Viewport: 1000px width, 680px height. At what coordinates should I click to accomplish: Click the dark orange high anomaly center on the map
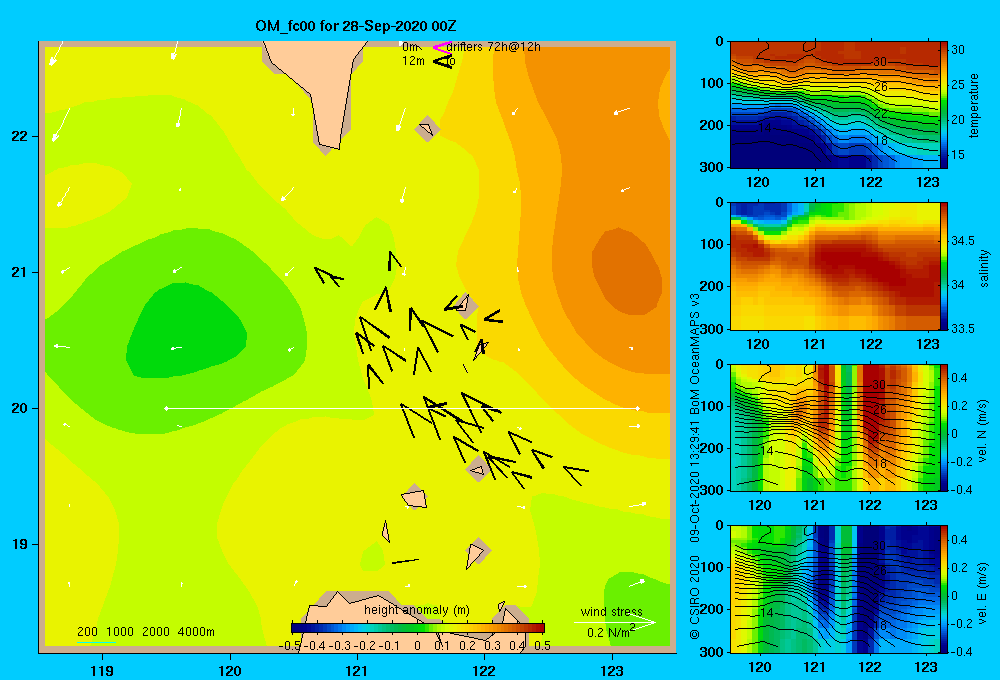point(626,271)
